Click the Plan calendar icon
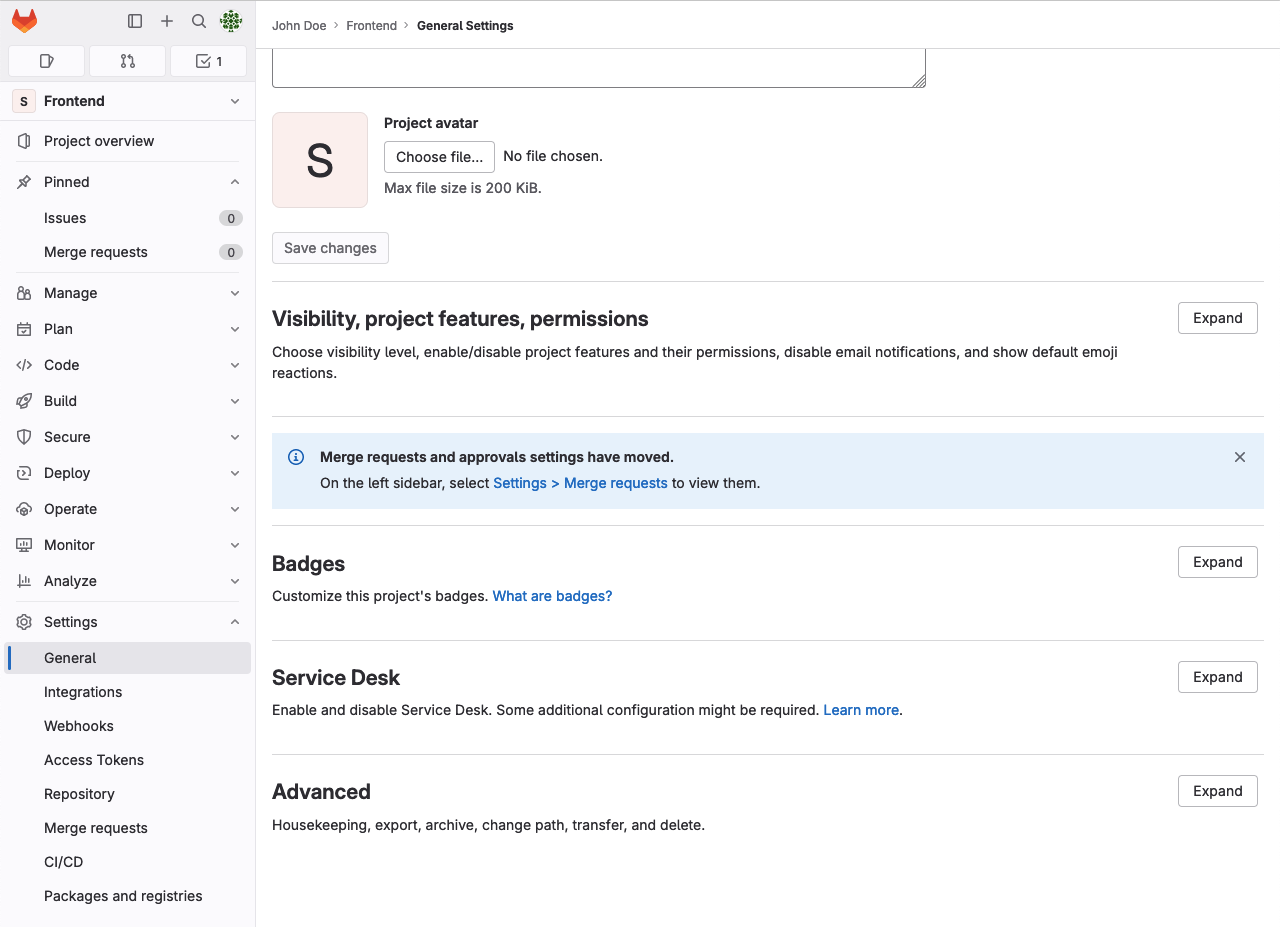 coord(24,329)
